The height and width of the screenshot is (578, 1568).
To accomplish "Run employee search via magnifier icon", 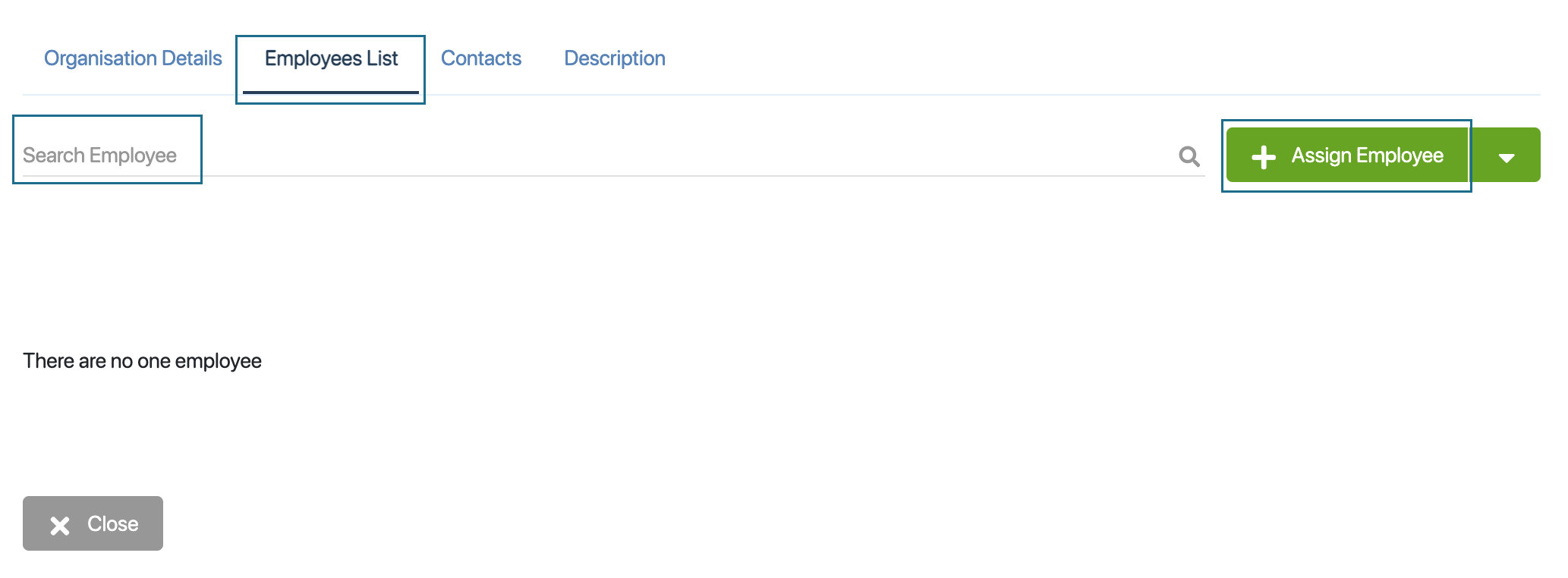I will [x=1189, y=156].
